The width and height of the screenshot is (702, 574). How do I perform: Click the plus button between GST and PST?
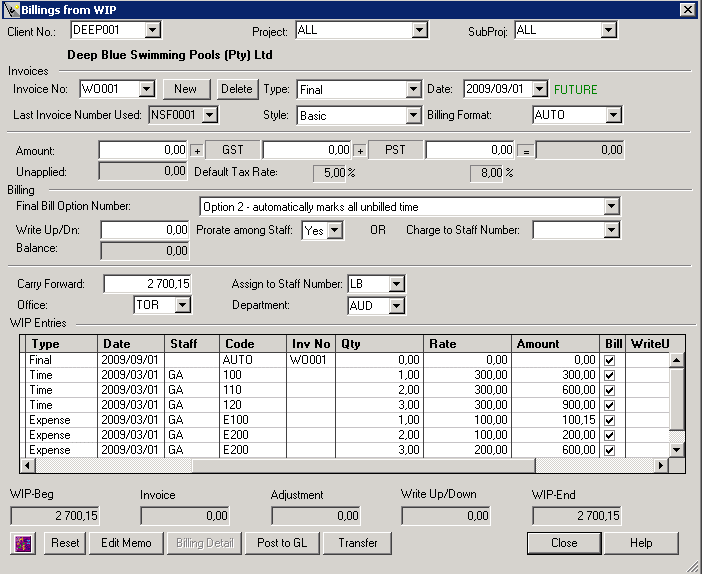click(360, 150)
